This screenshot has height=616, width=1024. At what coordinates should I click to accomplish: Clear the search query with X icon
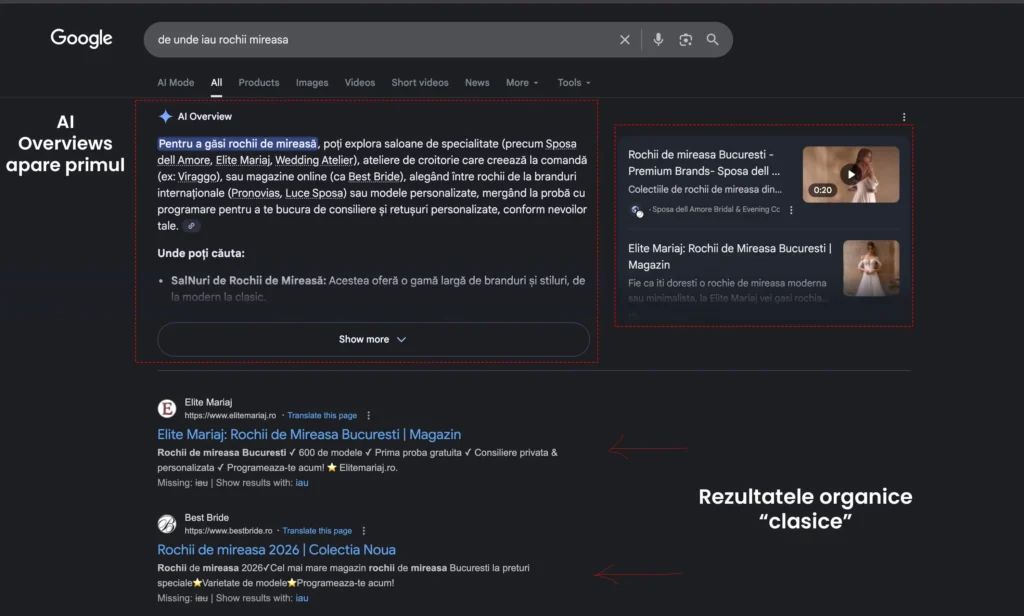(x=625, y=40)
